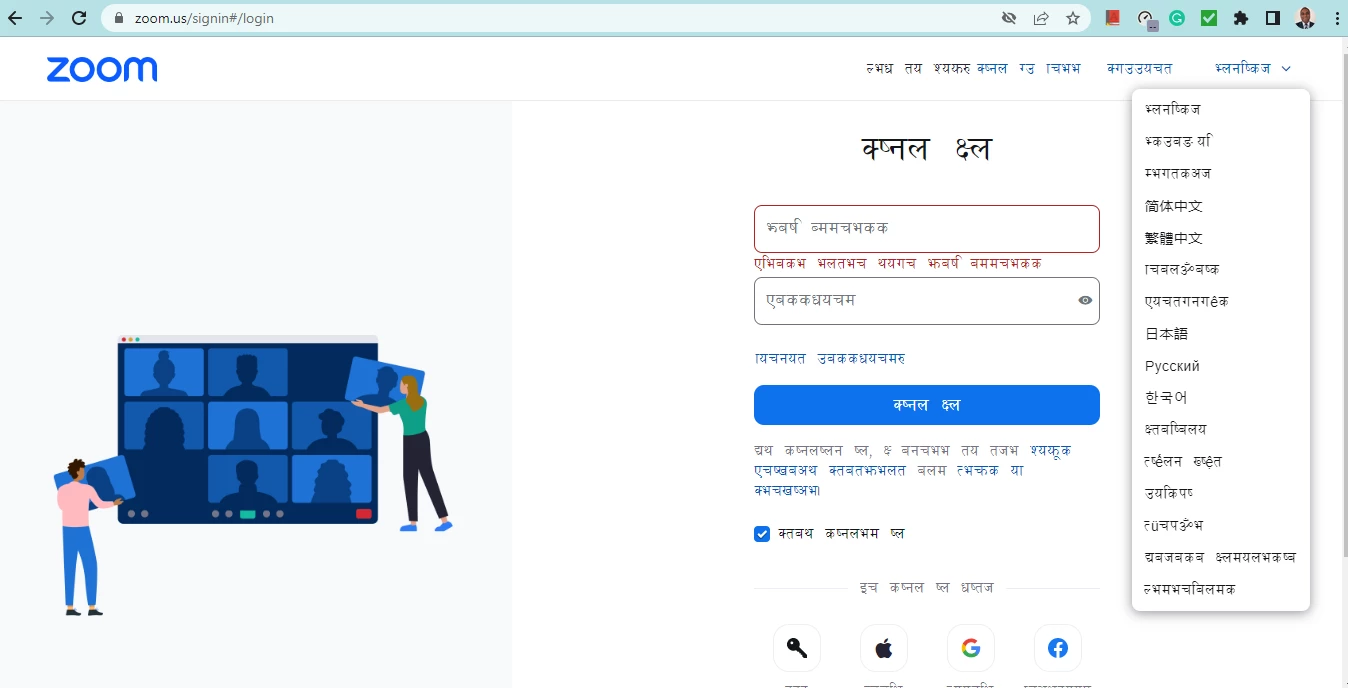Sign in with the Facebook icon

pos(1058,648)
